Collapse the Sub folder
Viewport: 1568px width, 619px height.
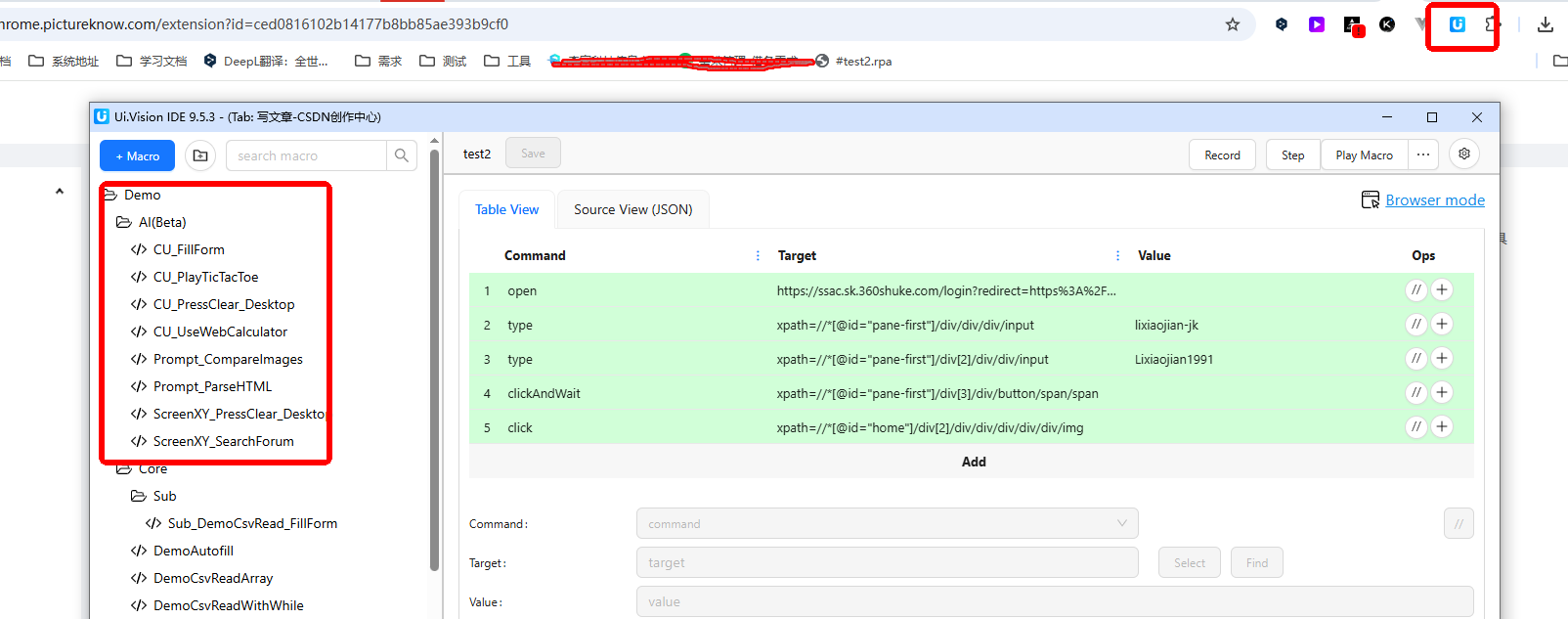153,496
